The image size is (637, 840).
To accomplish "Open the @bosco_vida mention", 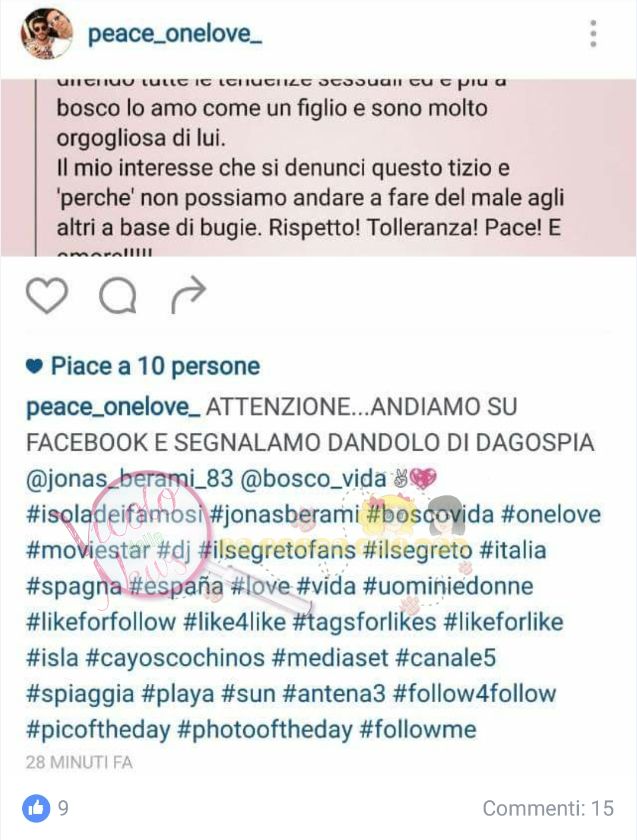I will [x=313, y=478].
